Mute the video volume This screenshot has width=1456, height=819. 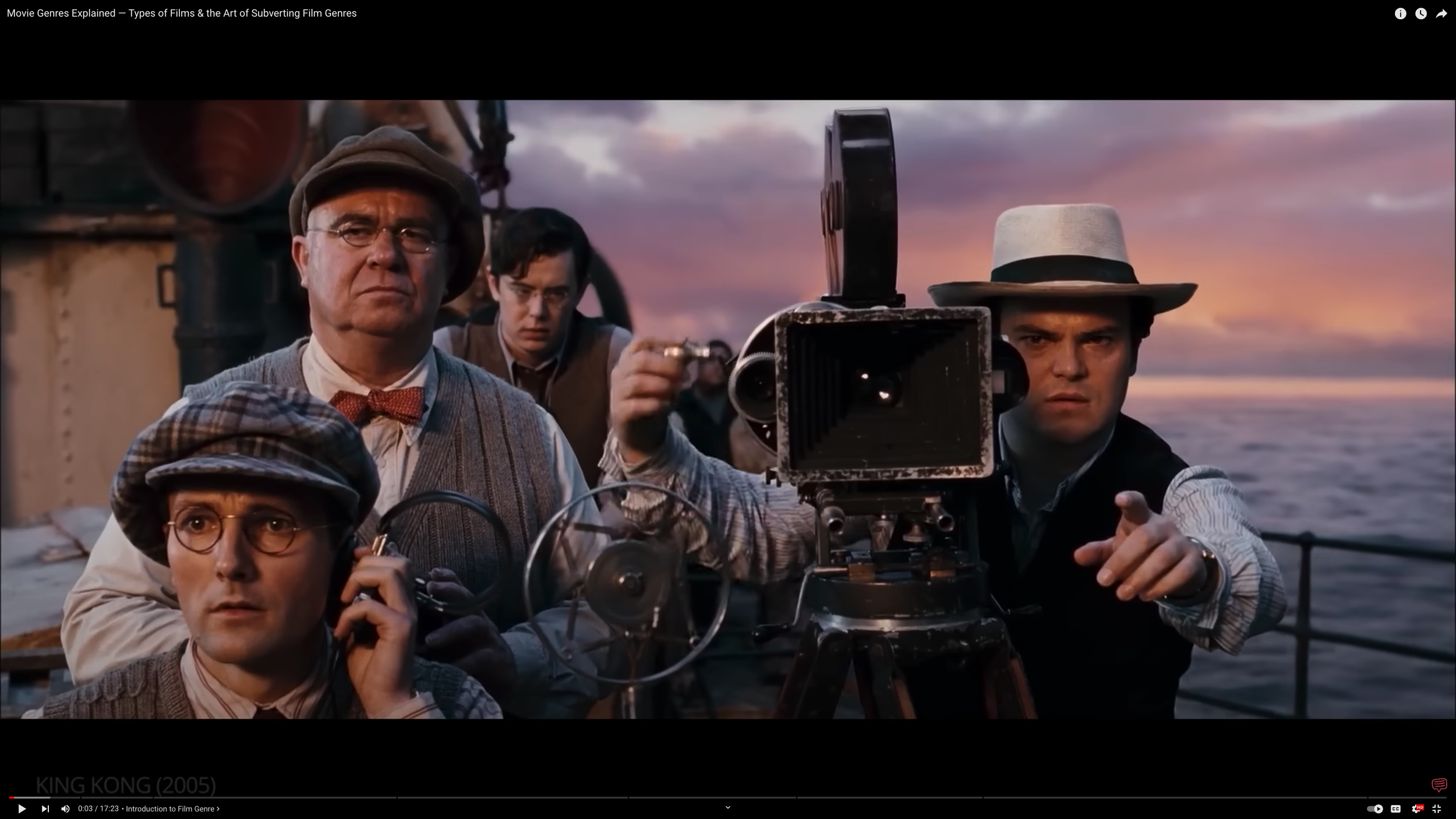click(65, 809)
